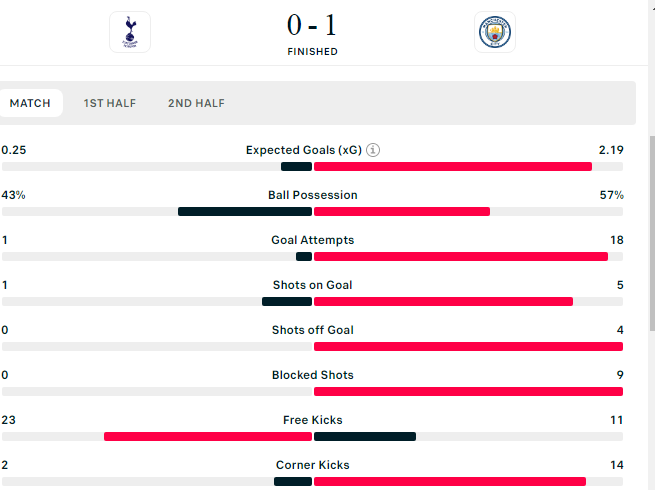Click the Manchester City team crest

[495, 32]
